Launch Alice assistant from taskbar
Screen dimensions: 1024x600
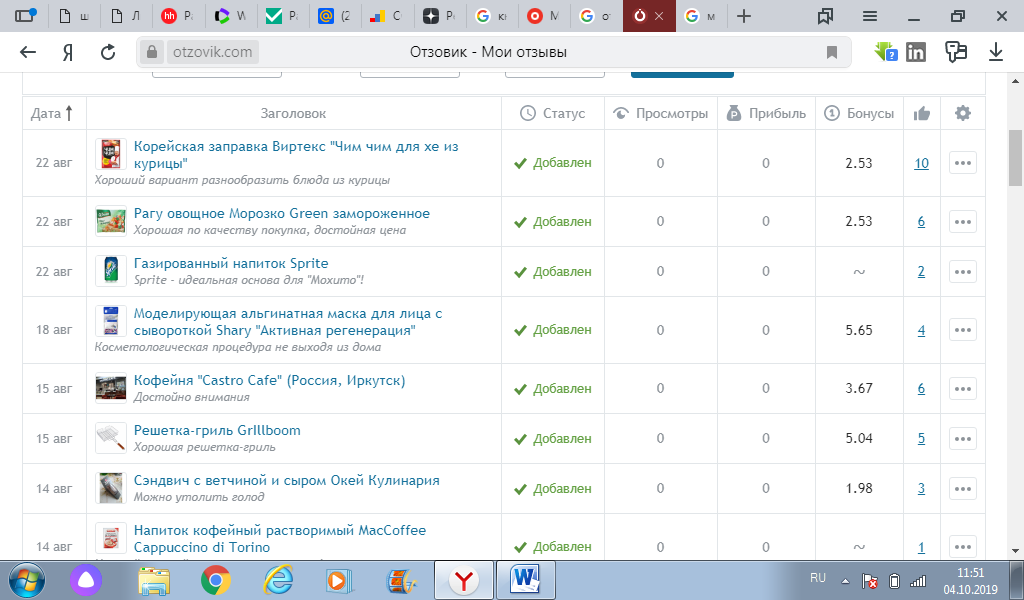click(x=86, y=580)
